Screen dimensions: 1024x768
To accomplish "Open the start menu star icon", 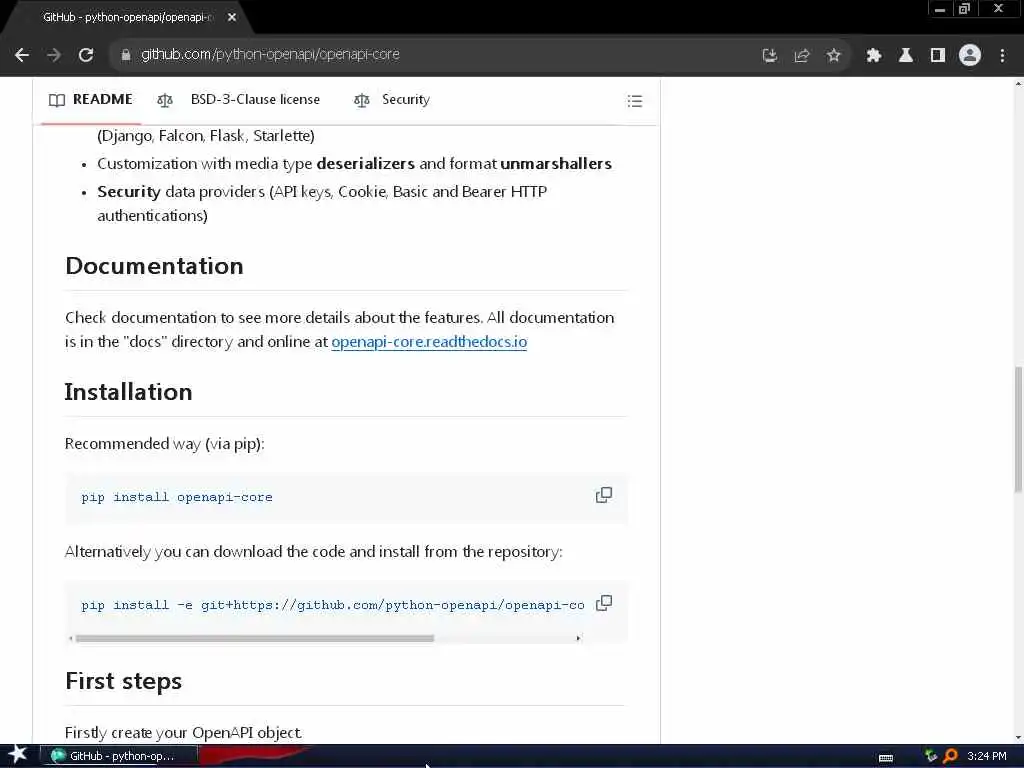I will (x=17, y=755).
